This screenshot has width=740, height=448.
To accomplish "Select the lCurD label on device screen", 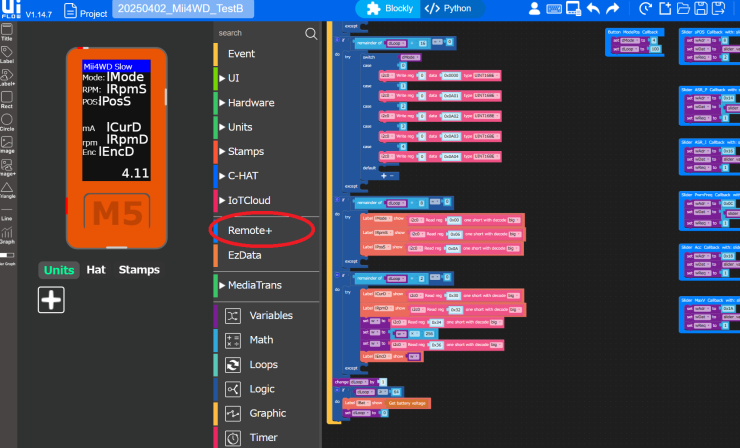I will coord(124,127).
